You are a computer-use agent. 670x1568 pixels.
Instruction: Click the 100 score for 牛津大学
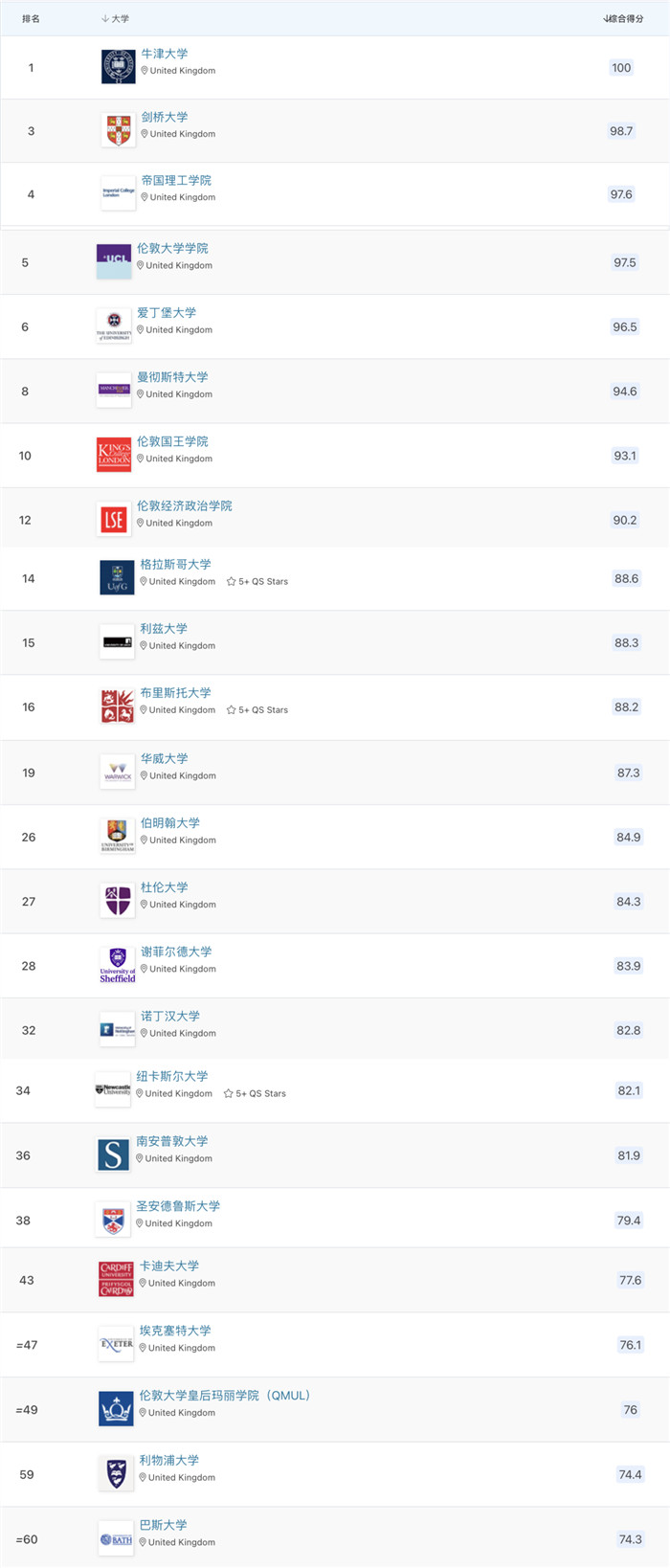(621, 67)
